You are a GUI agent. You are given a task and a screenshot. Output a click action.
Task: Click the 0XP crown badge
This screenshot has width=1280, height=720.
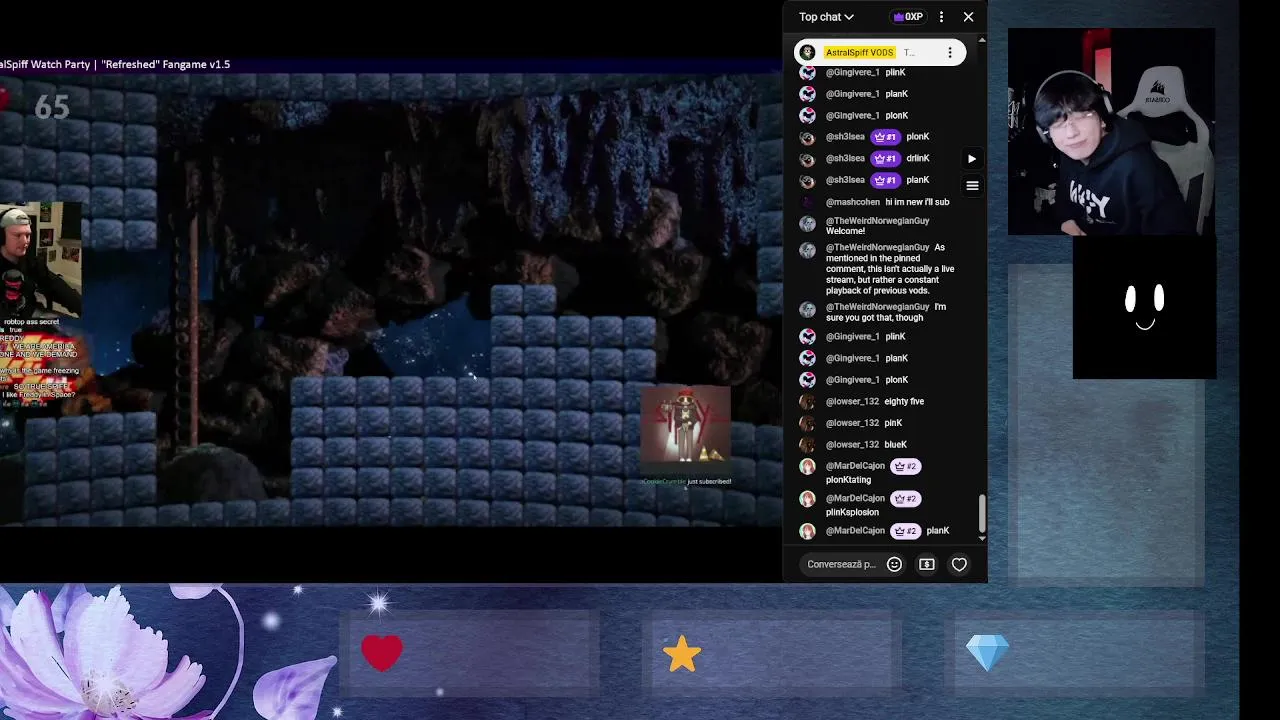click(x=908, y=17)
